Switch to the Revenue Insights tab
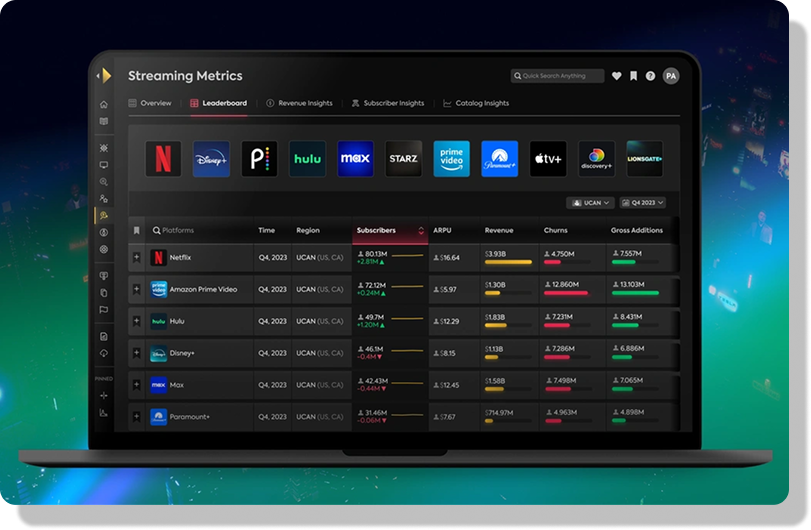 (x=299, y=103)
